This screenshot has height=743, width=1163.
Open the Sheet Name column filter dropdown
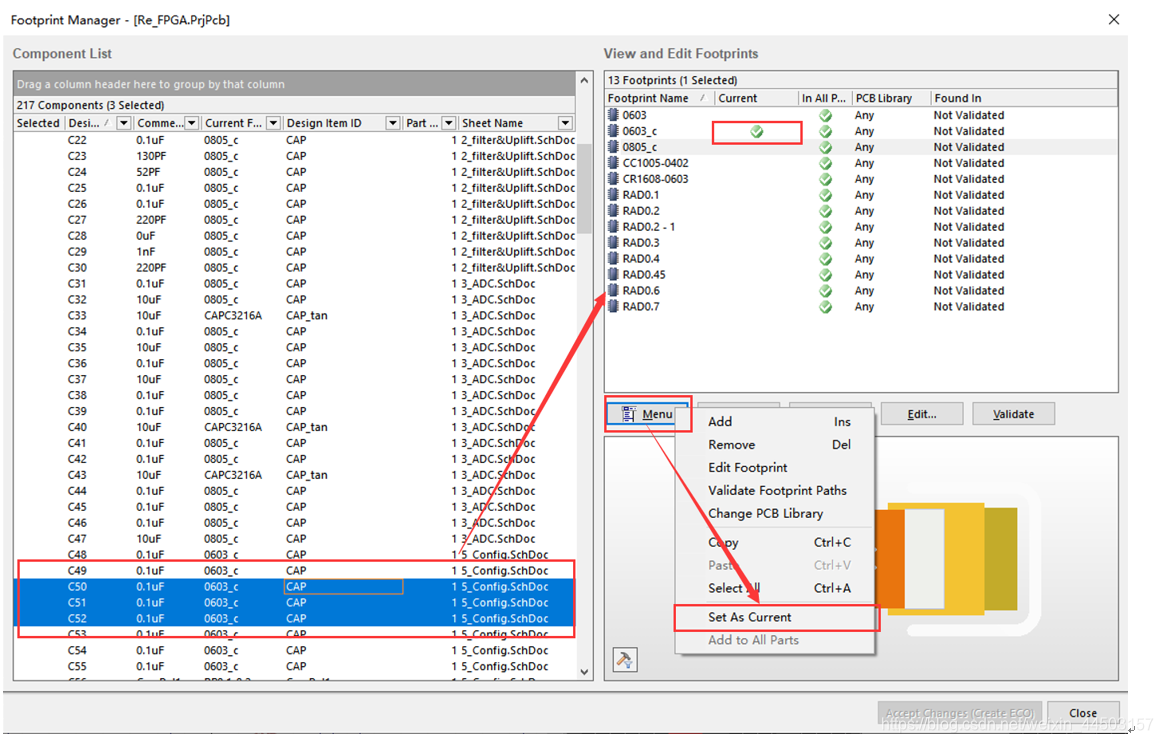[x=565, y=123]
